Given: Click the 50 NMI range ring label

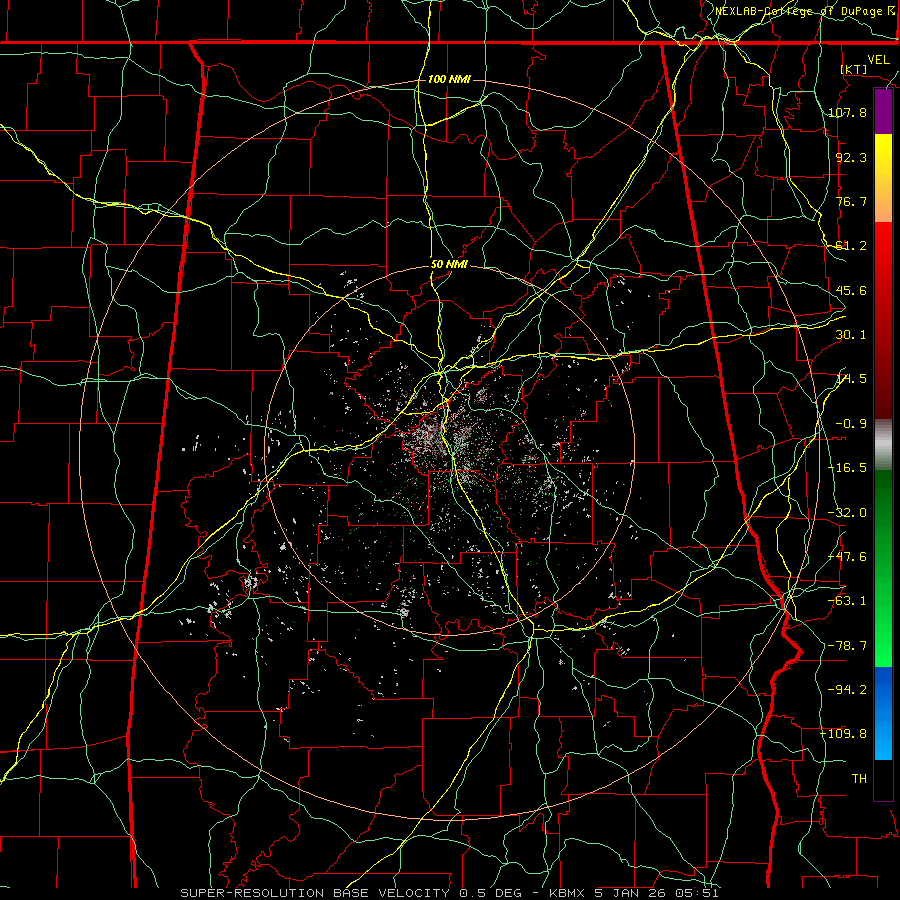Looking at the screenshot, I should [449, 265].
